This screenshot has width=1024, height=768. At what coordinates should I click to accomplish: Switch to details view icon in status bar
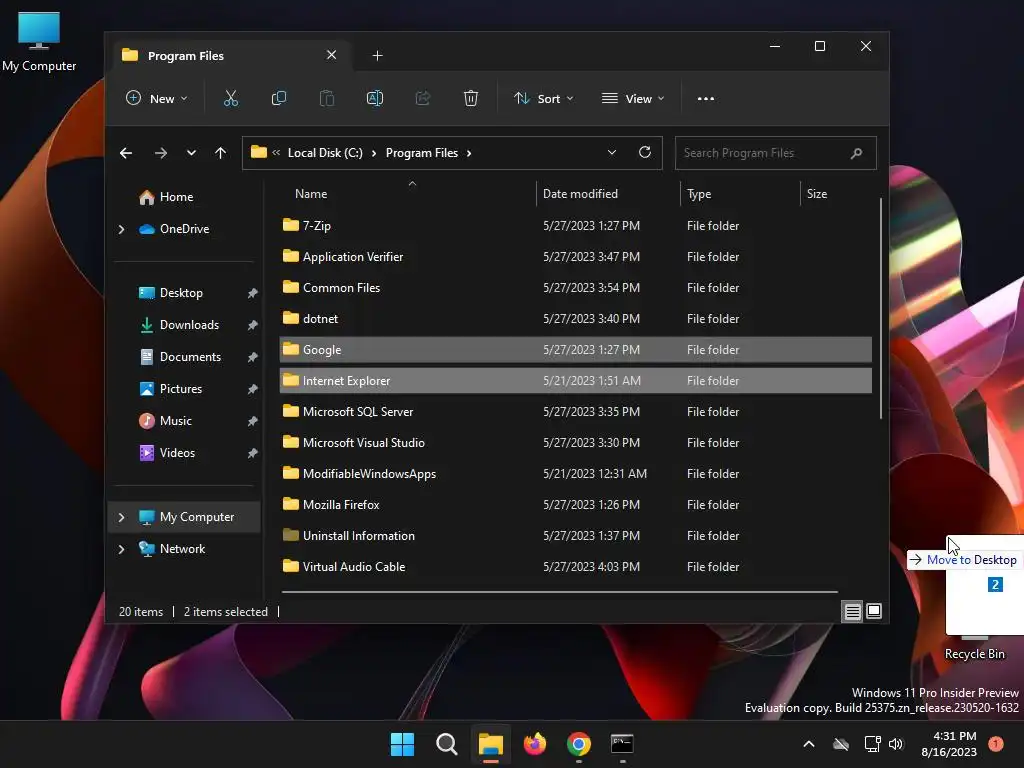pos(852,612)
